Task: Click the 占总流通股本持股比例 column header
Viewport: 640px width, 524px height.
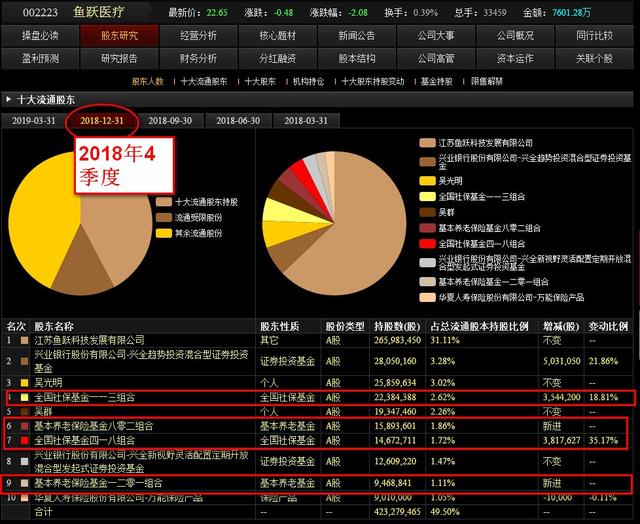Action: pos(479,326)
